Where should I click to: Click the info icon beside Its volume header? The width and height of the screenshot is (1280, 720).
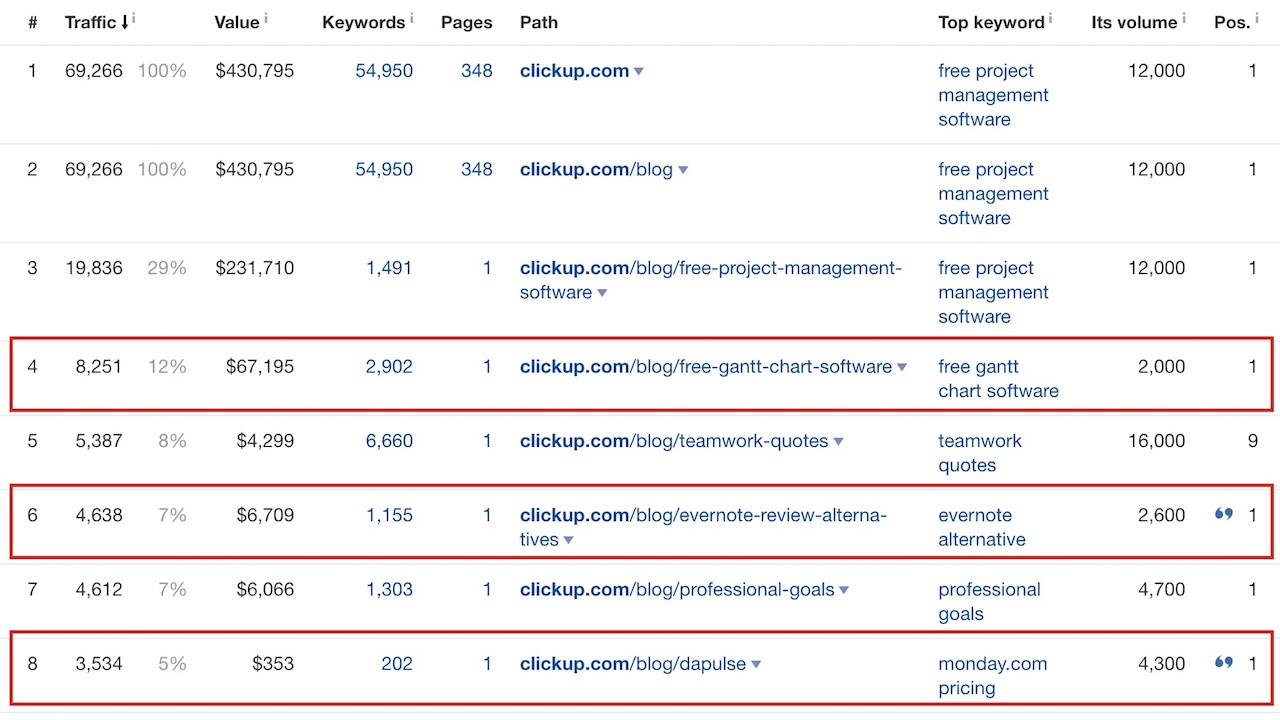click(1184, 18)
